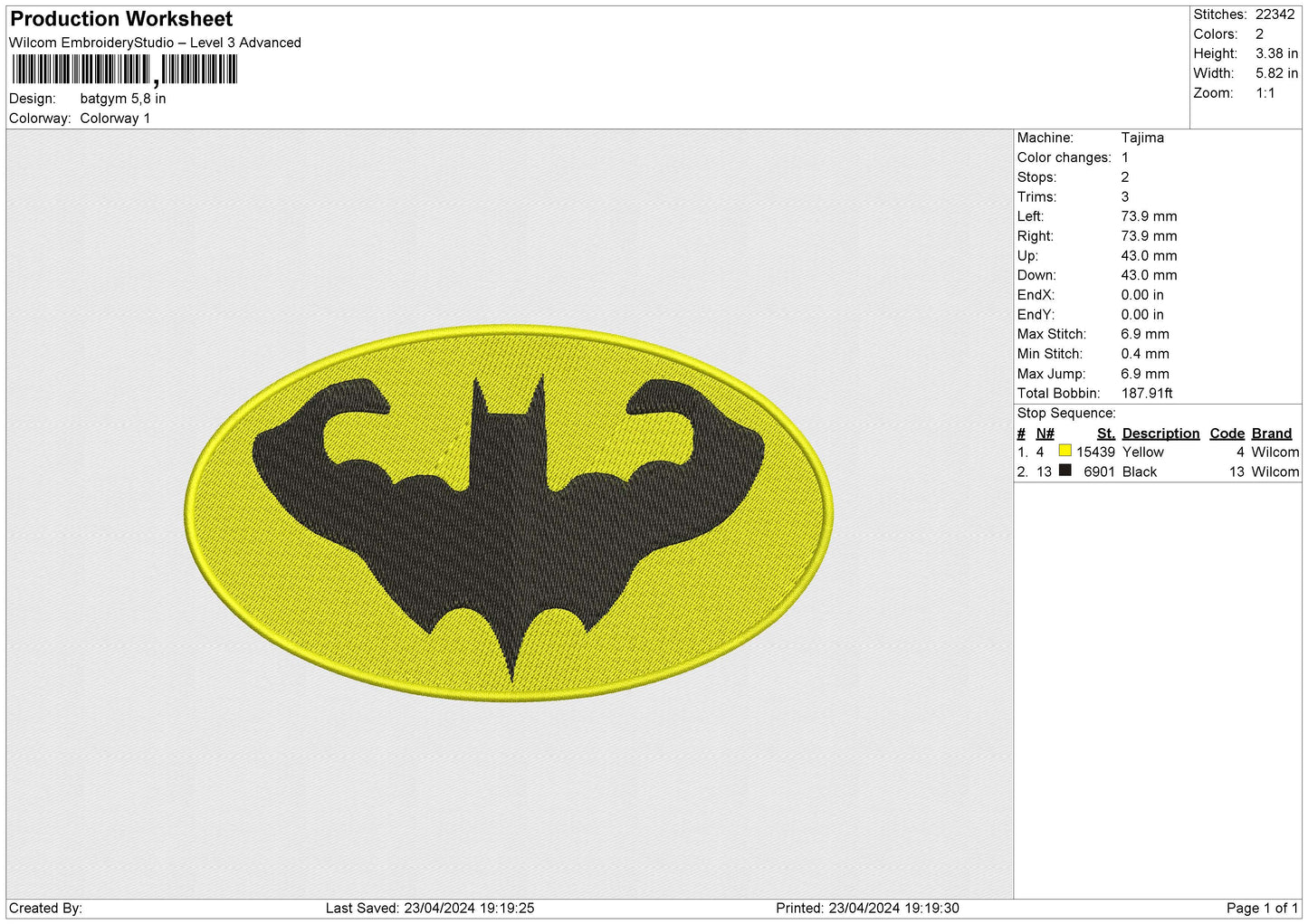
Task: Click the 'Right:' label
Action: [x=1036, y=236]
